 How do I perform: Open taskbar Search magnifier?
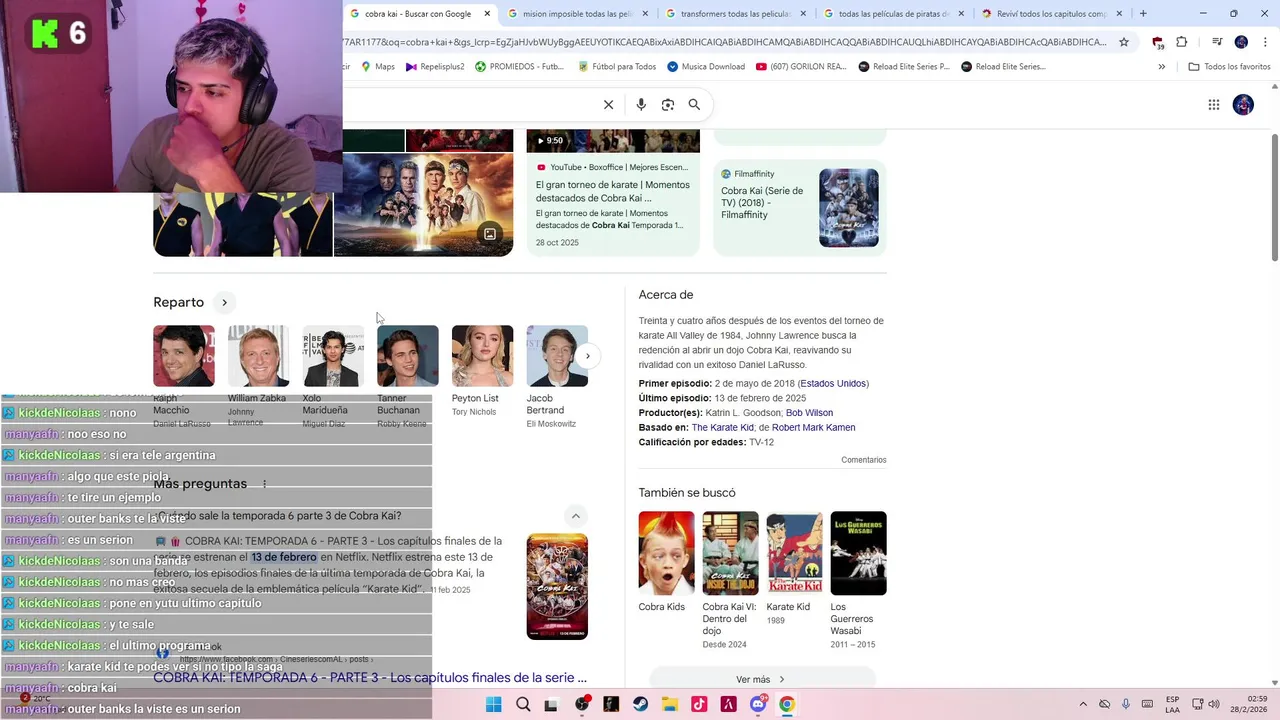[523, 704]
